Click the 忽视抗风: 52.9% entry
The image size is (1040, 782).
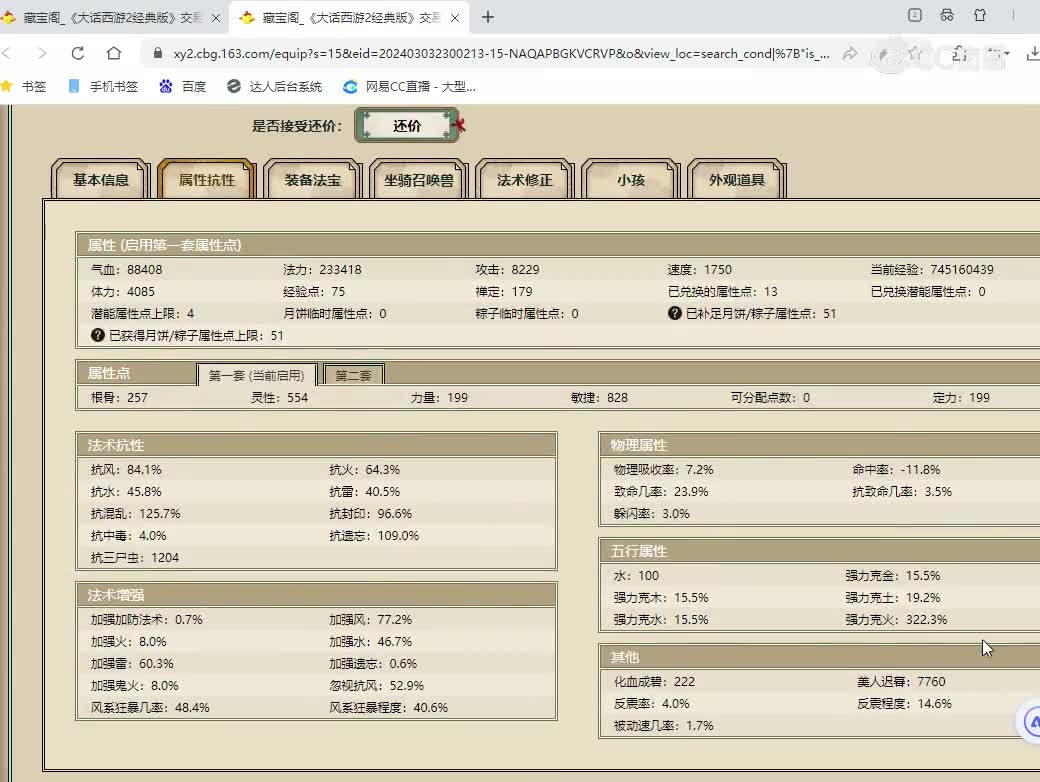click(x=377, y=685)
